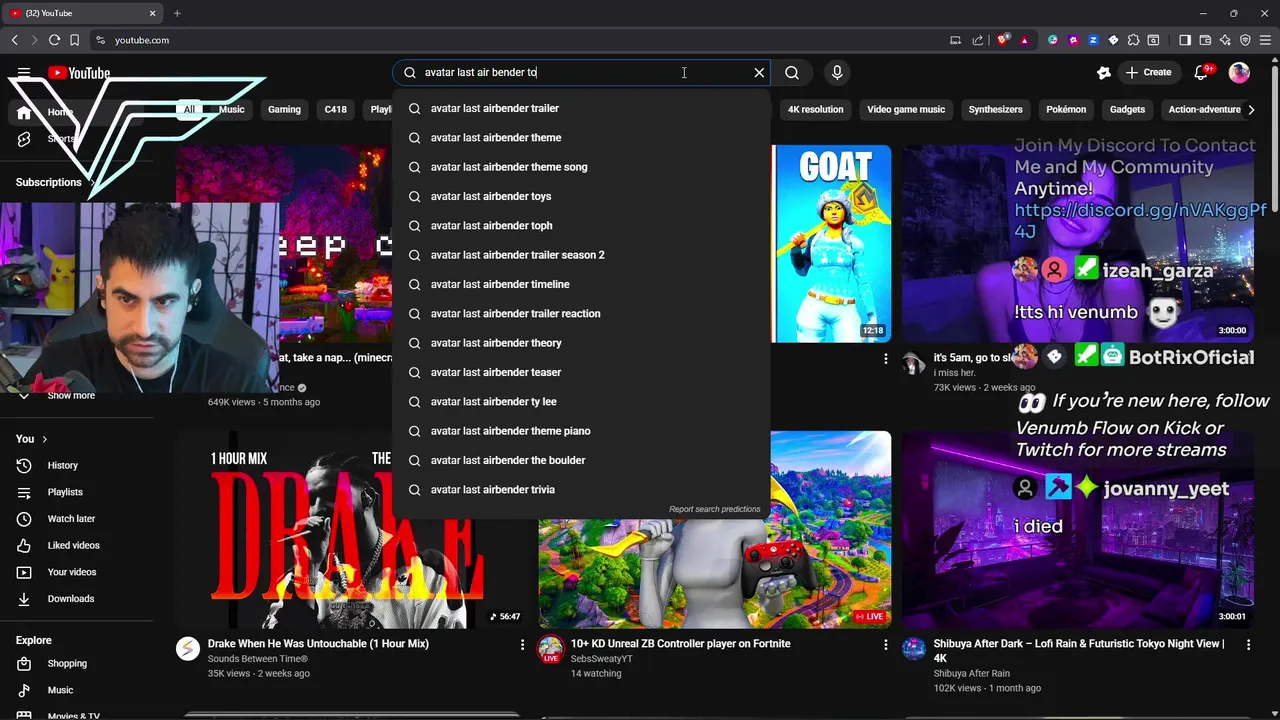1280x720 pixels.
Task: Select the Pokémon chip
Action: pyautogui.click(x=1066, y=109)
